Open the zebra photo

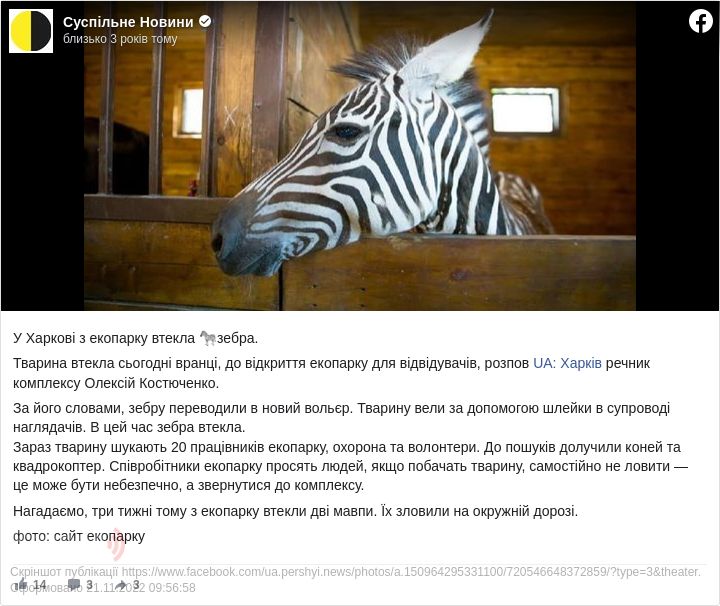(x=360, y=156)
